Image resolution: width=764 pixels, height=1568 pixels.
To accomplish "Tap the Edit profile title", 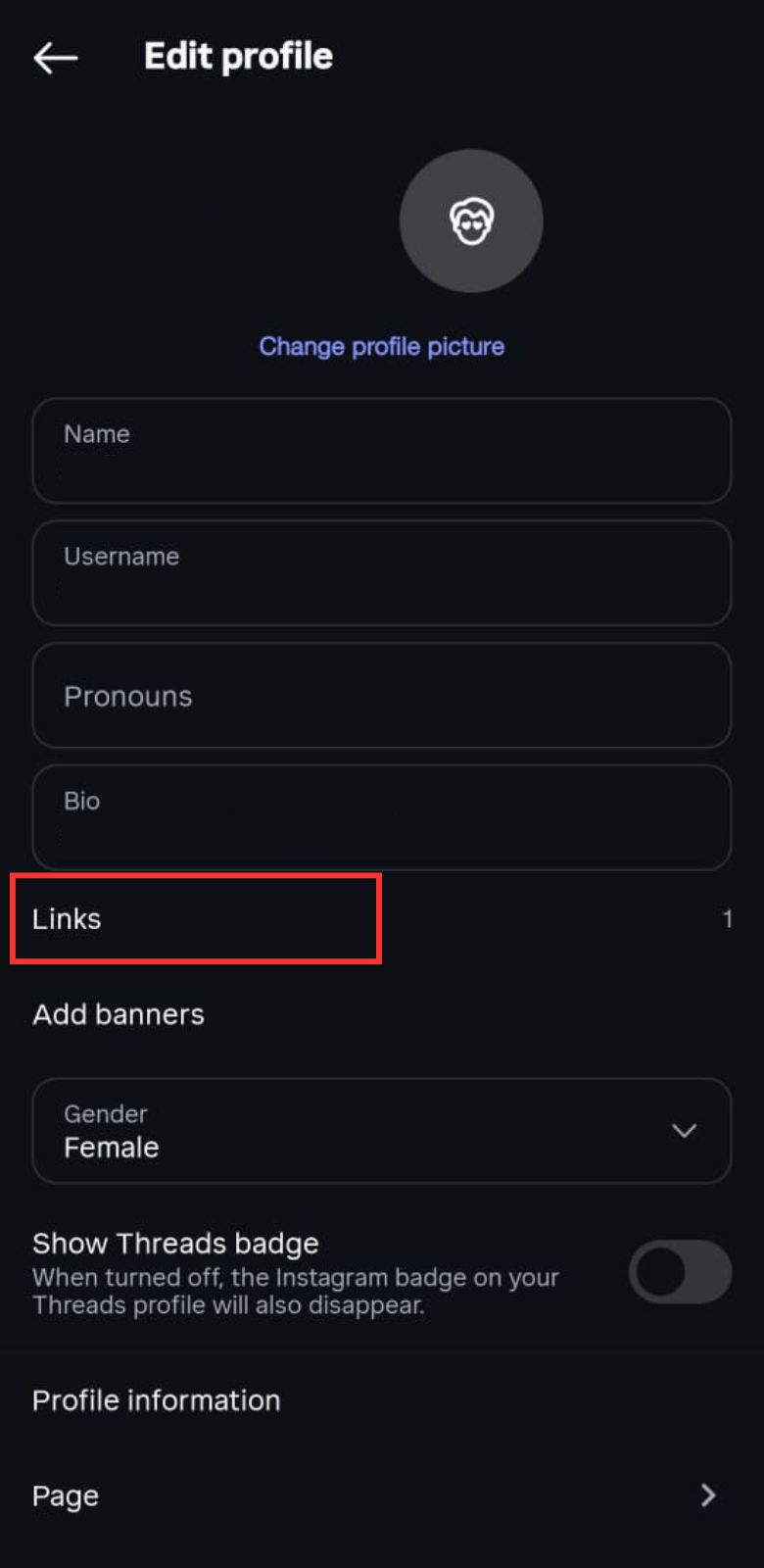I will 238,57.
